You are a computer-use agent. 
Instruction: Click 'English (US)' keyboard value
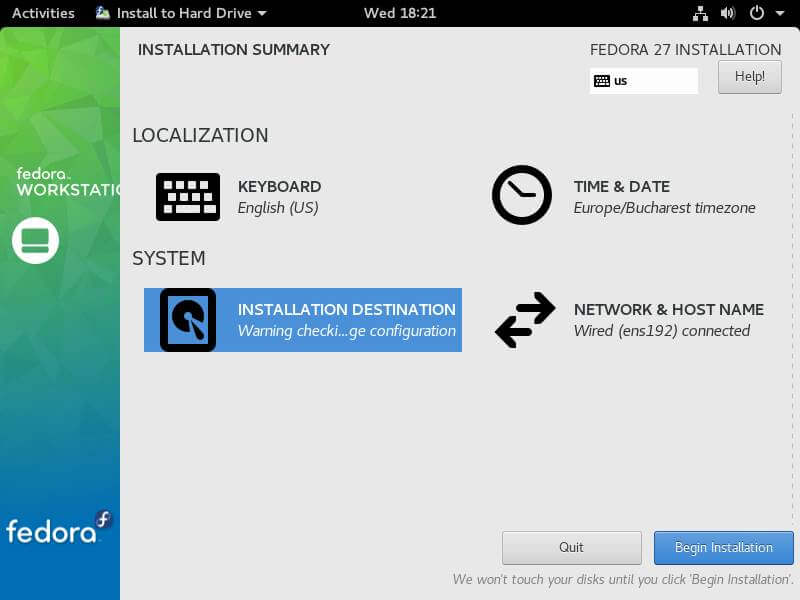tap(278, 208)
